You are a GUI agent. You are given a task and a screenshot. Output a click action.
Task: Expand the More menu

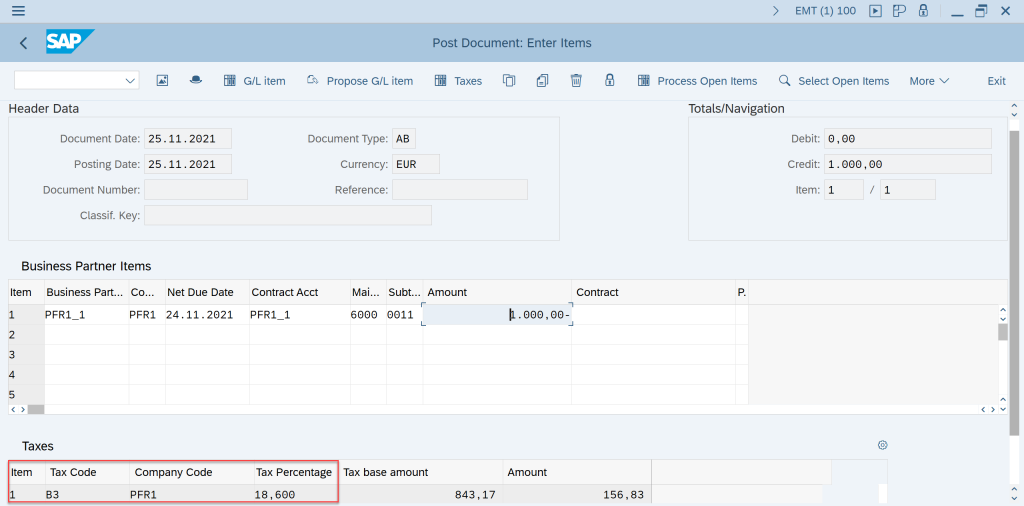click(x=929, y=81)
